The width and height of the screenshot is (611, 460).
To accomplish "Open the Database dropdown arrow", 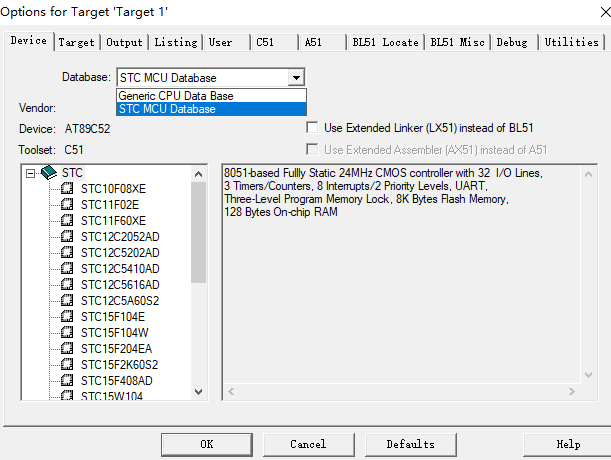I will coord(296,78).
